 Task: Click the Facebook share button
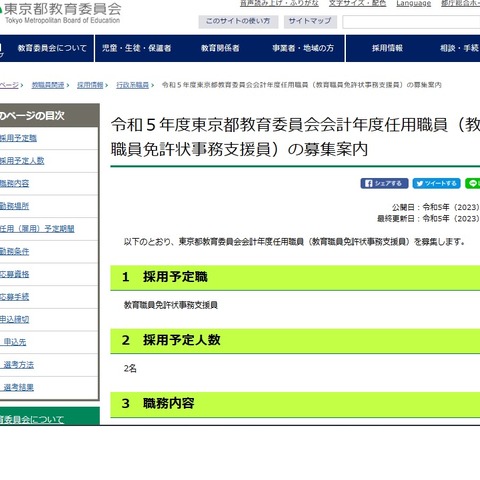click(384, 183)
